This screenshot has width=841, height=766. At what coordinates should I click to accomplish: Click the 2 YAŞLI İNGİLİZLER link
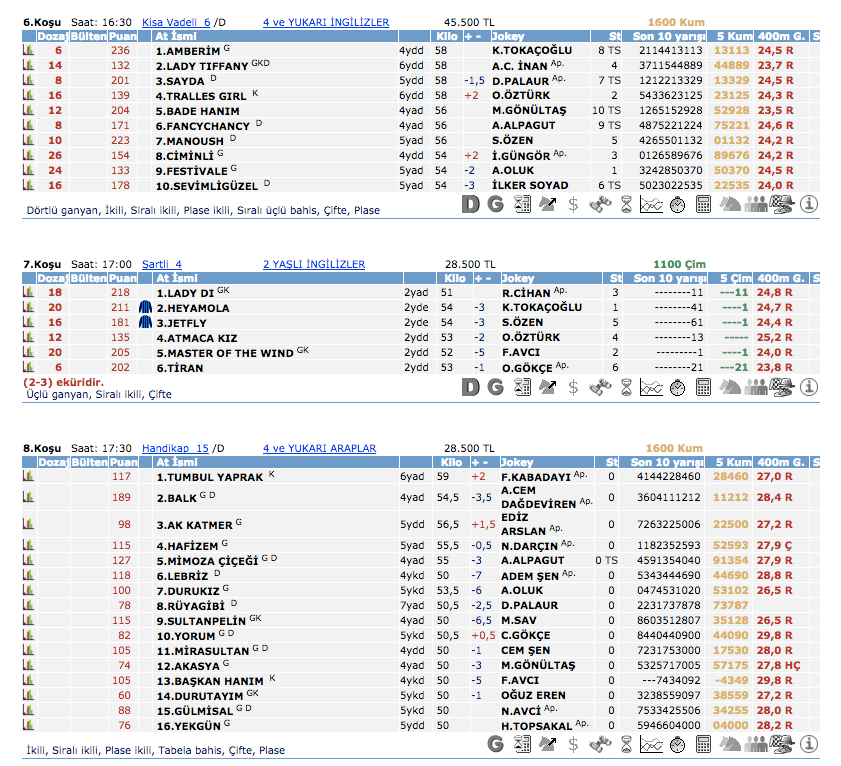coord(313,264)
